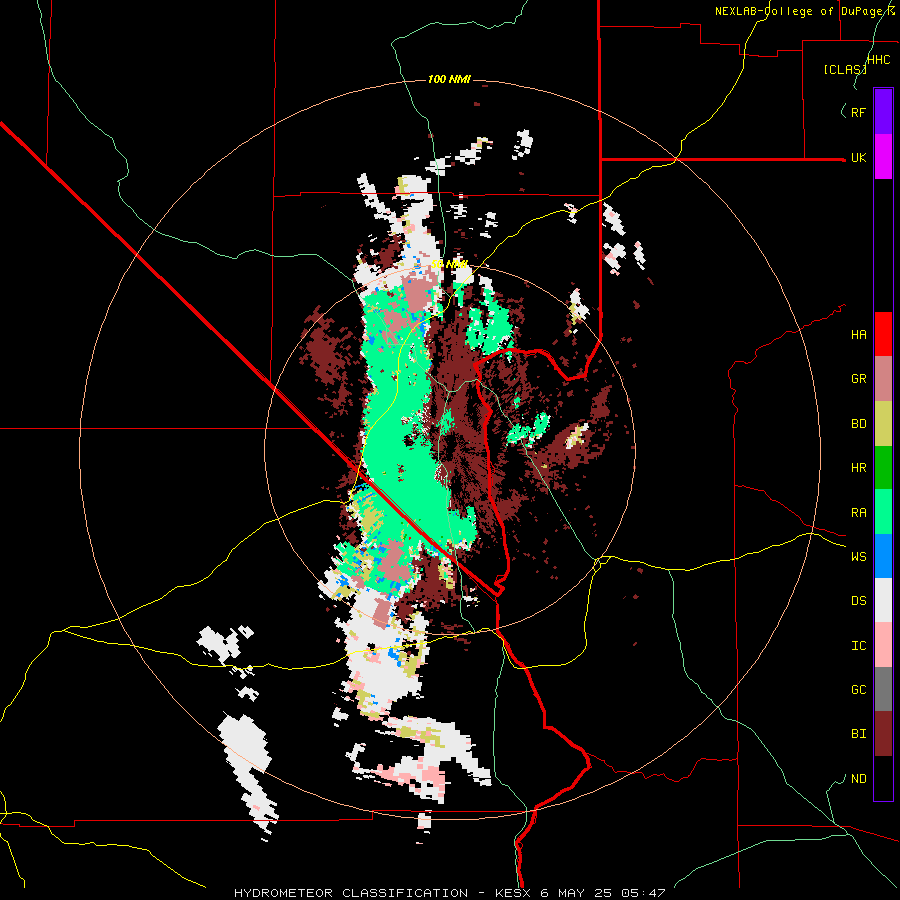Click the 05:47 timestamp in caption
The image size is (900, 900).
click(x=643, y=893)
